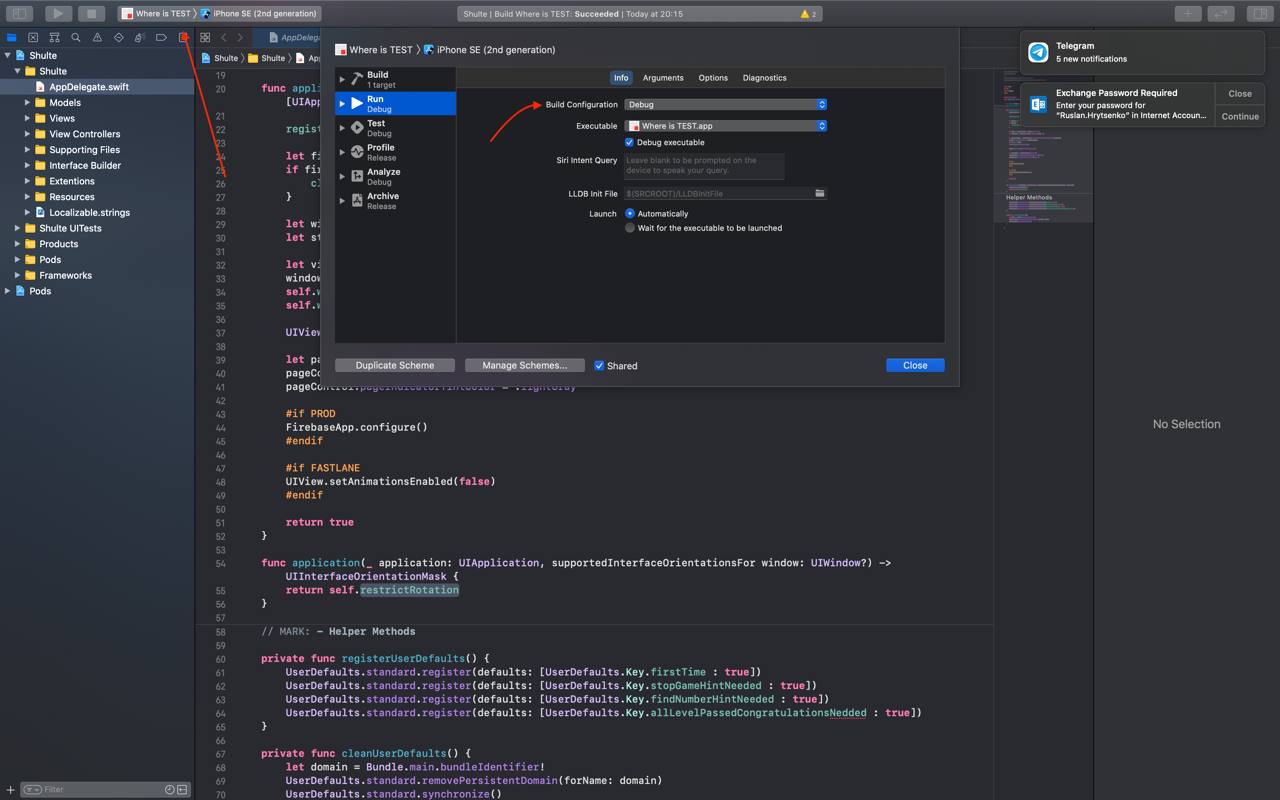Expand the Build action in scheme list
The image size is (1280, 800).
tap(342, 79)
